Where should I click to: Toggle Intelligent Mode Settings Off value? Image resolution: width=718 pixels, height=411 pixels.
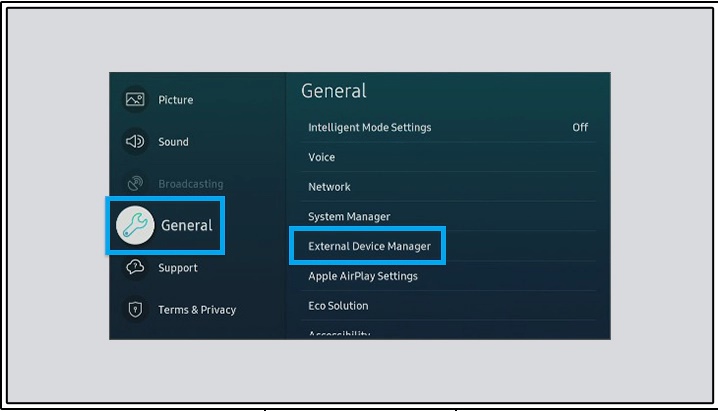(x=580, y=127)
